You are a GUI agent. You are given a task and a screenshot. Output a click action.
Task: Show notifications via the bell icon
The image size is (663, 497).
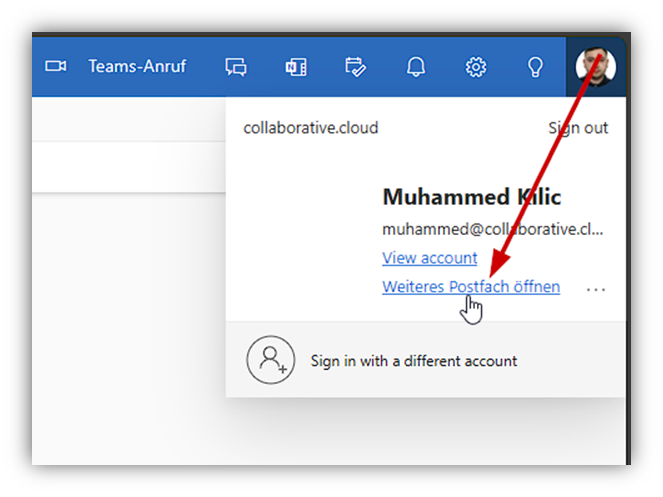[415, 67]
